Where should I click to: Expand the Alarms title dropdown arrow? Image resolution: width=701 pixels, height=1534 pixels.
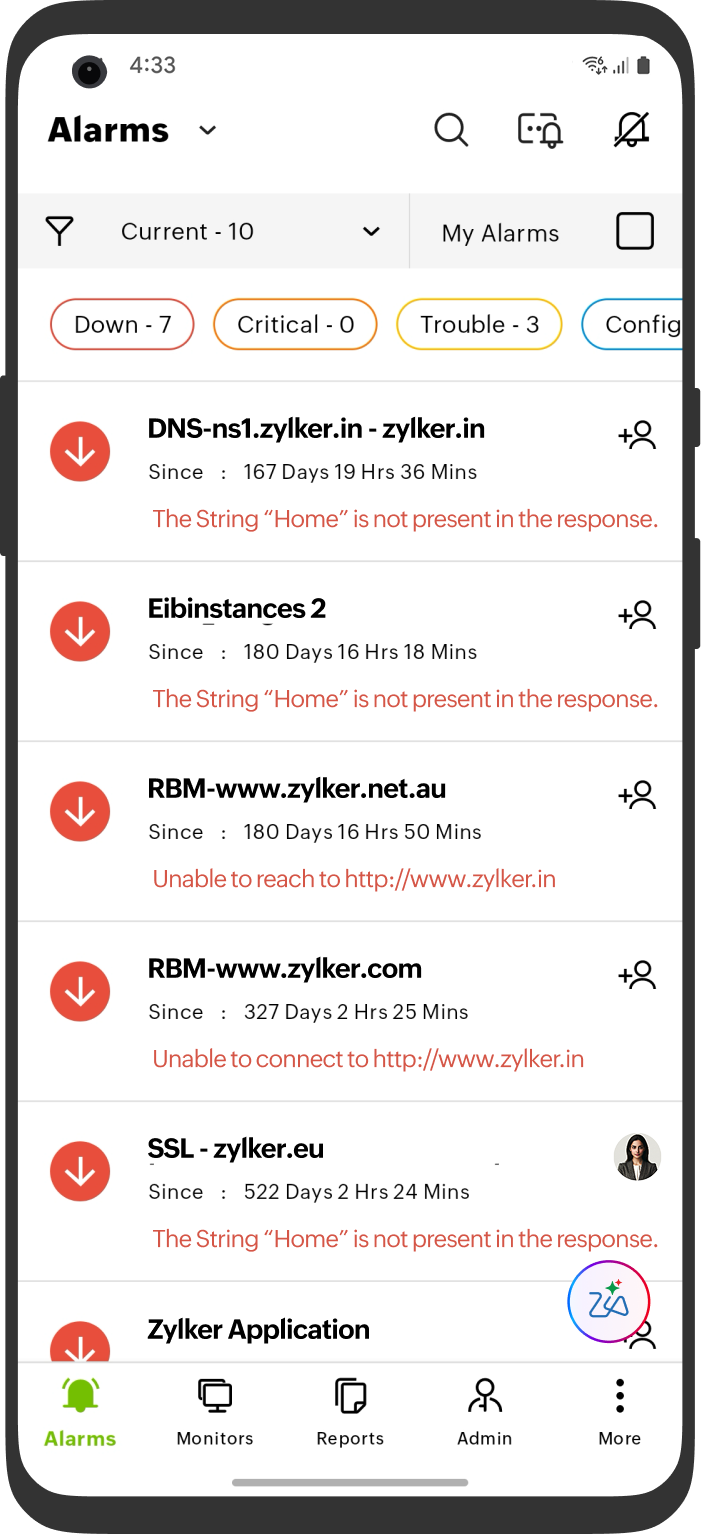[x=208, y=130]
